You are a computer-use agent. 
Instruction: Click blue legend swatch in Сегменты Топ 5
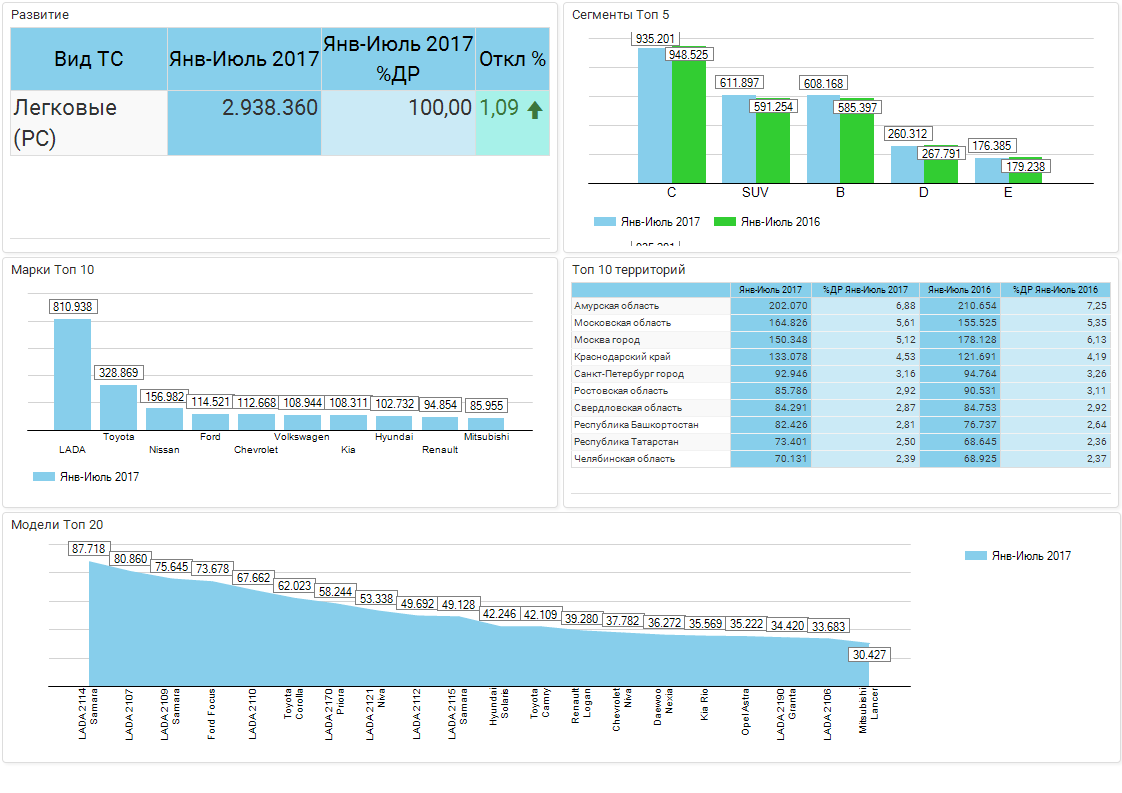605,222
